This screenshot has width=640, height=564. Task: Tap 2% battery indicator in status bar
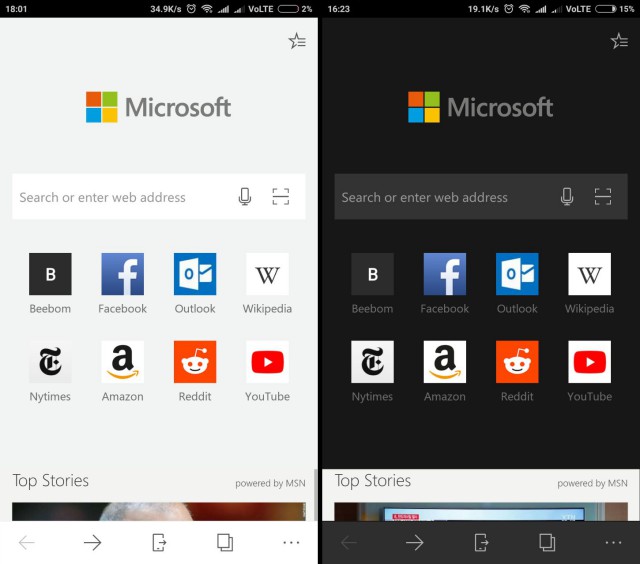tap(295, 9)
